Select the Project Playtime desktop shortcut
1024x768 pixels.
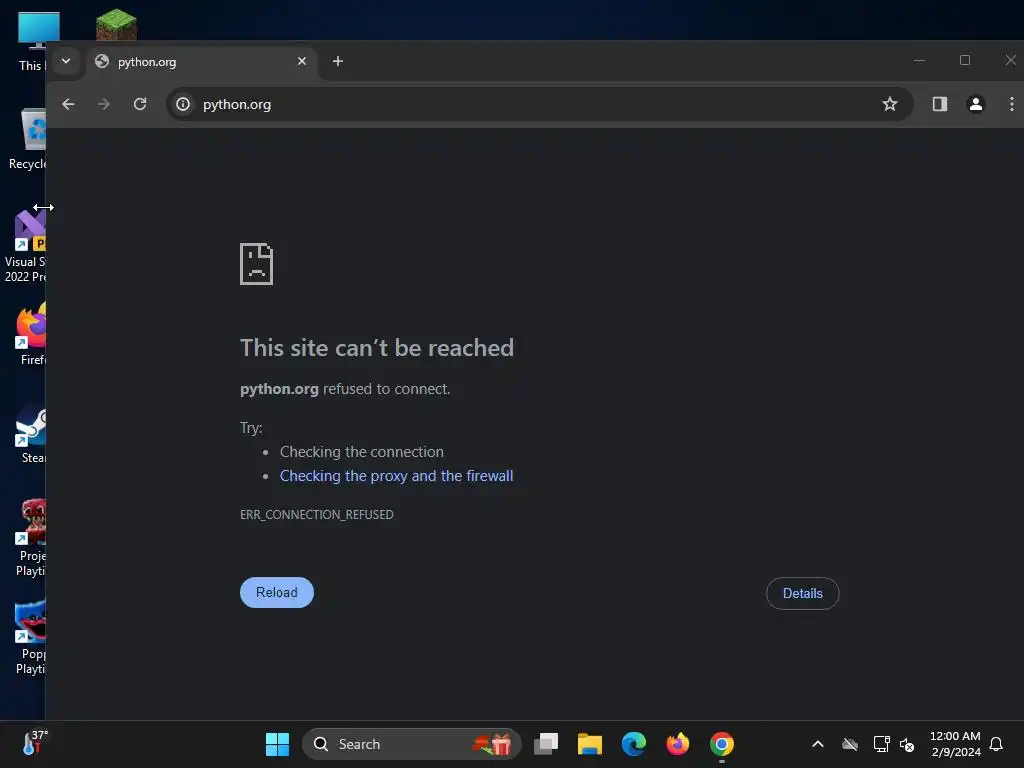tap(30, 538)
